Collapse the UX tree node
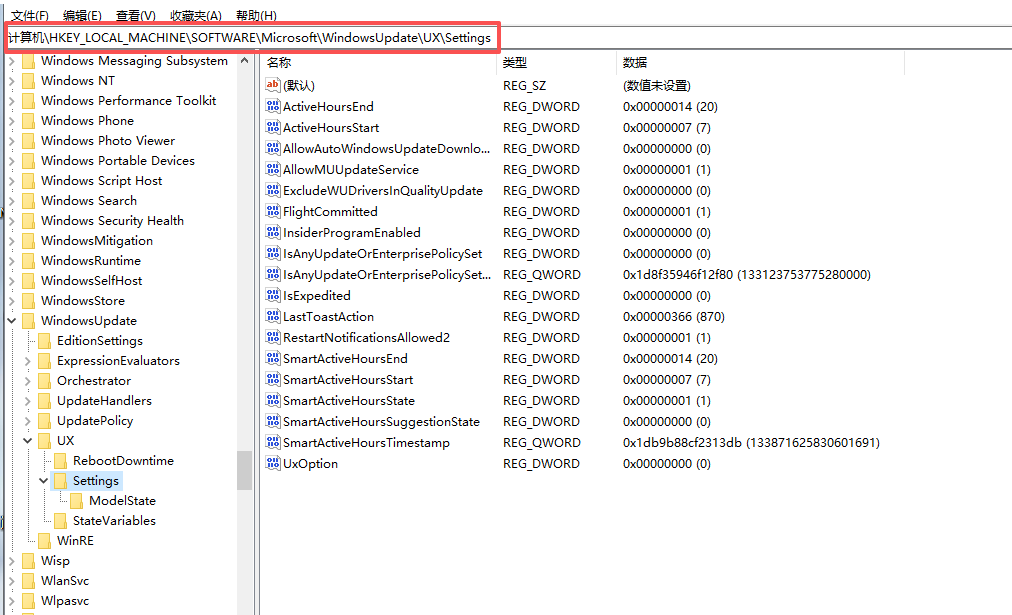Image resolution: width=1012 pixels, height=615 pixels. pyautogui.click(x=28, y=440)
